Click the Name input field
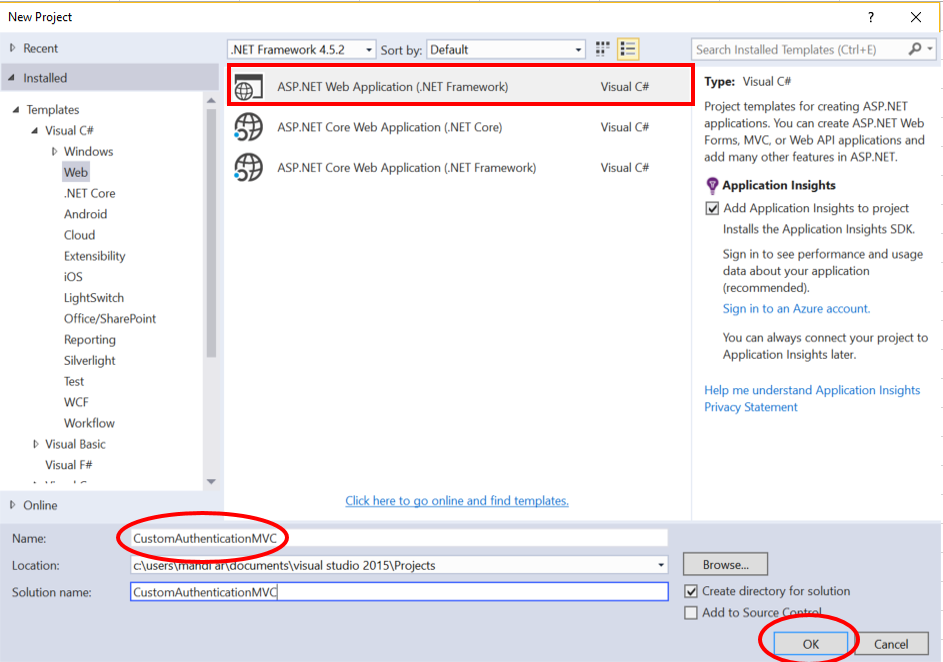943x662 pixels. coord(399,538)
